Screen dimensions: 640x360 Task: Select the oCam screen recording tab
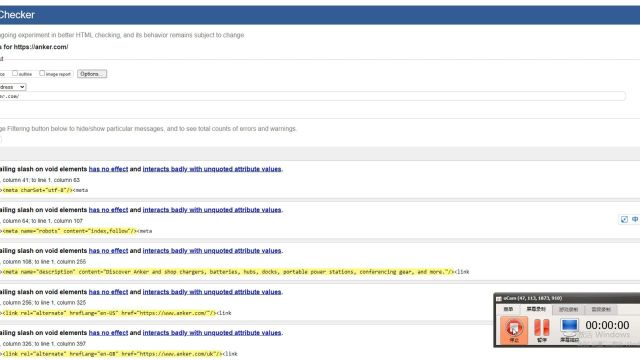536,309
